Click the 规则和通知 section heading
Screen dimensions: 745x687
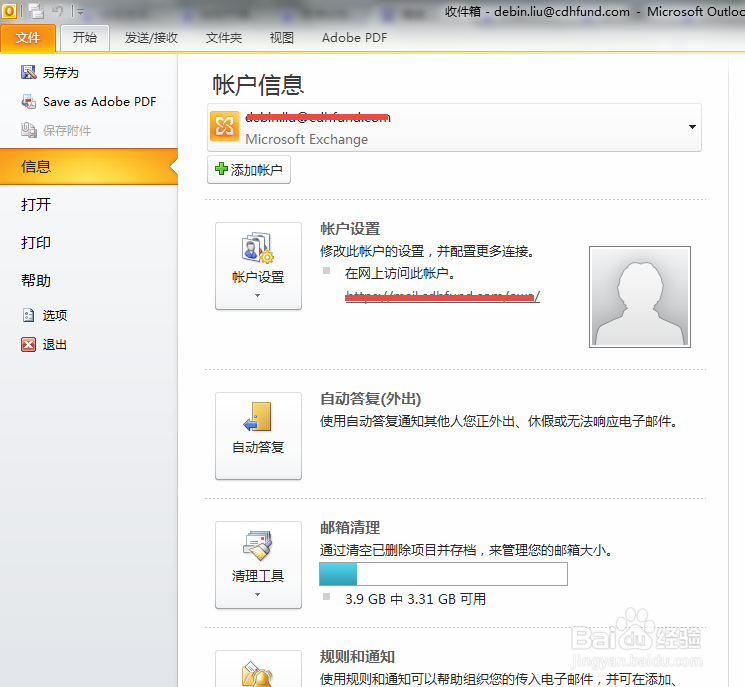click(x=357, y=657)
